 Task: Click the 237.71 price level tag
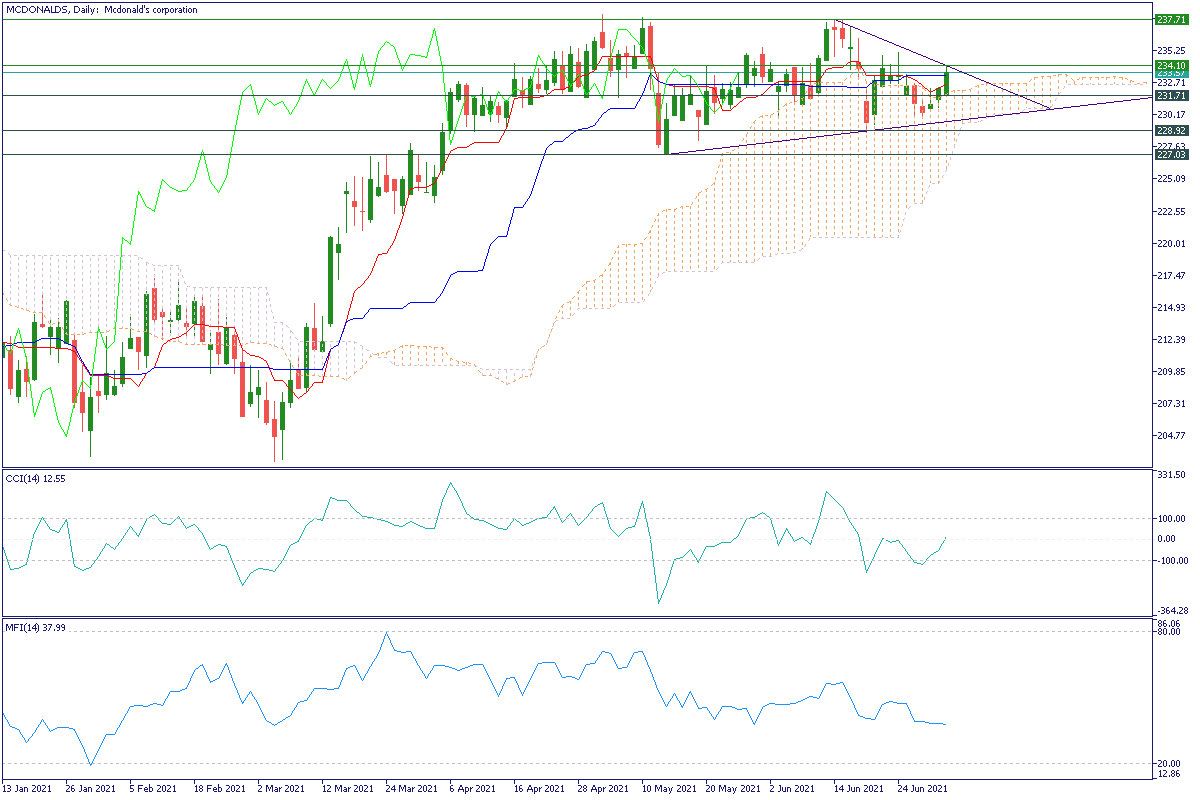[x=1170, y=19]
